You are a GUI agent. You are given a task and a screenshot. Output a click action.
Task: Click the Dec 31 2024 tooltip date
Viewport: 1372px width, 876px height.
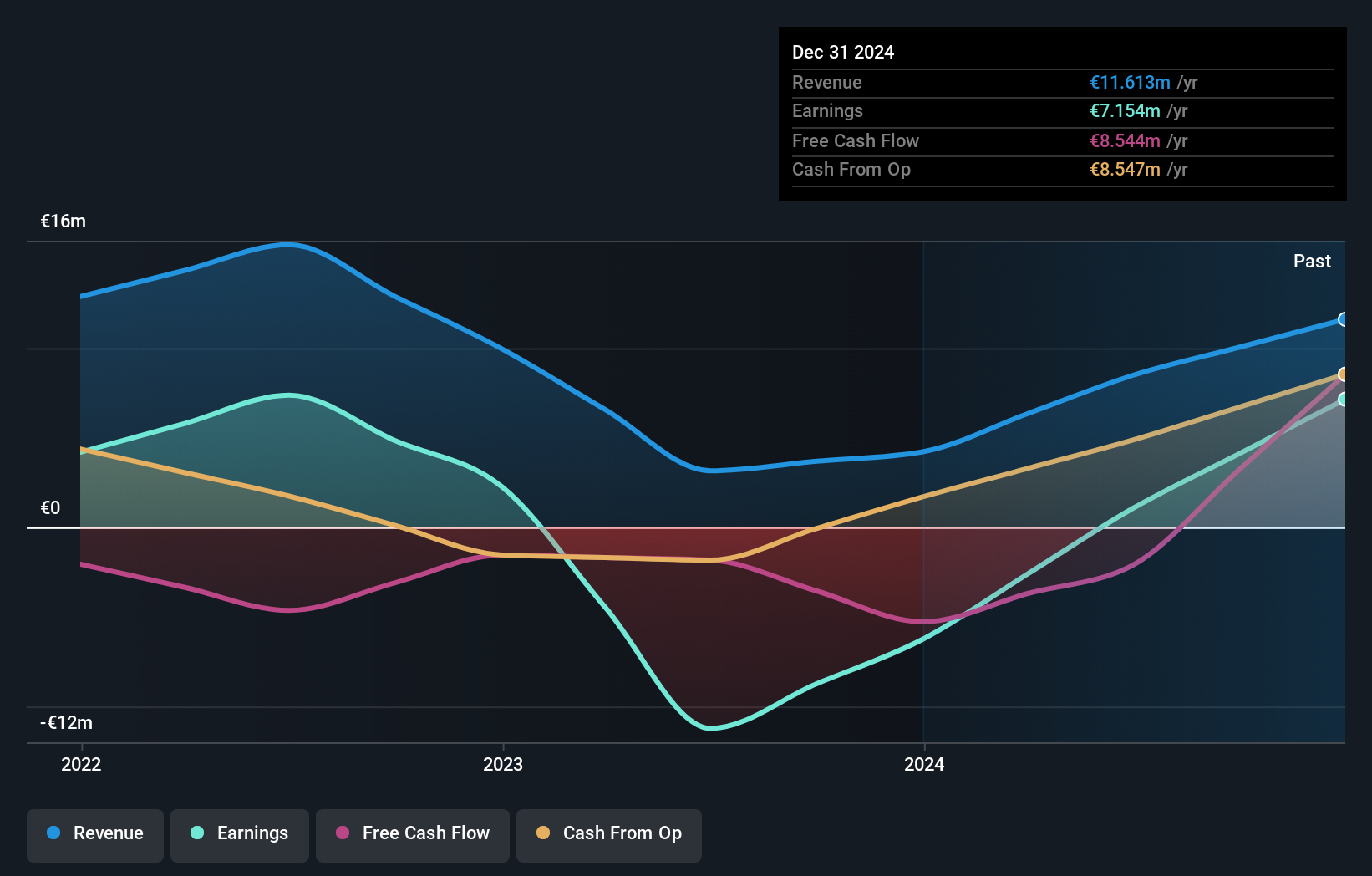(843, 53)
